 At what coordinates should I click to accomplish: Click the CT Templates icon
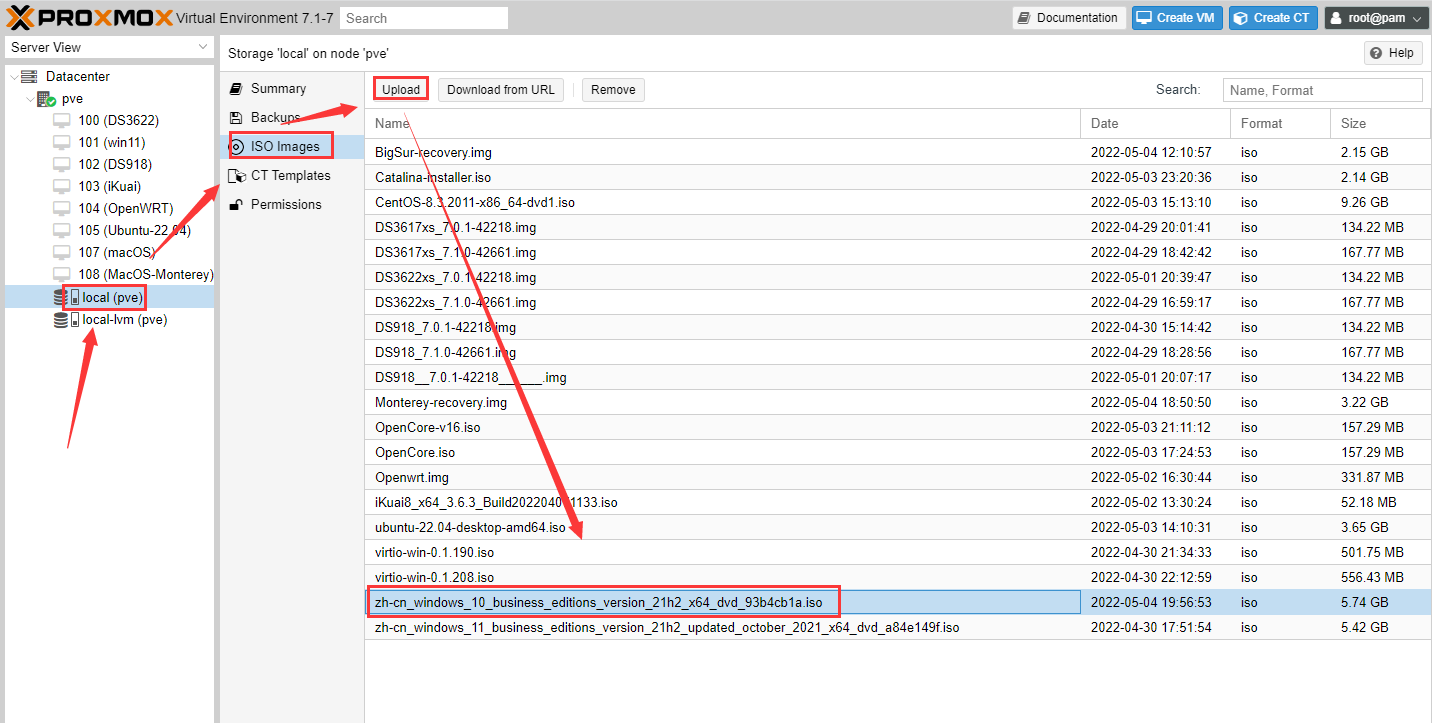click(x=236, y=176)
